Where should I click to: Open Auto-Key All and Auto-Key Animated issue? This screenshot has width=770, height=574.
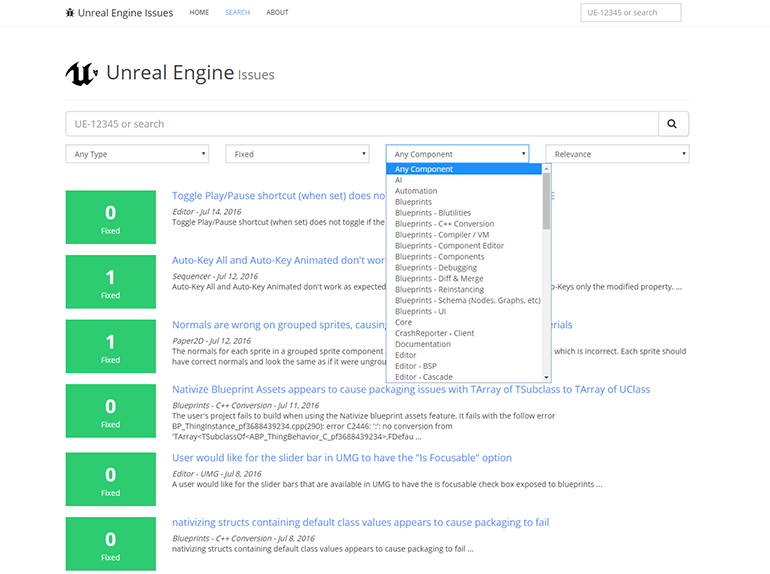click(278, 260)
